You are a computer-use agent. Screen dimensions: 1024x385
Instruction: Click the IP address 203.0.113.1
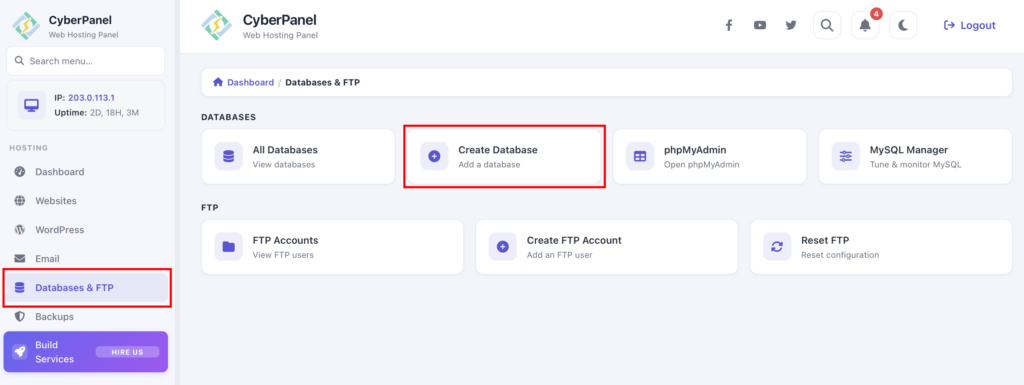click(91, 98)
